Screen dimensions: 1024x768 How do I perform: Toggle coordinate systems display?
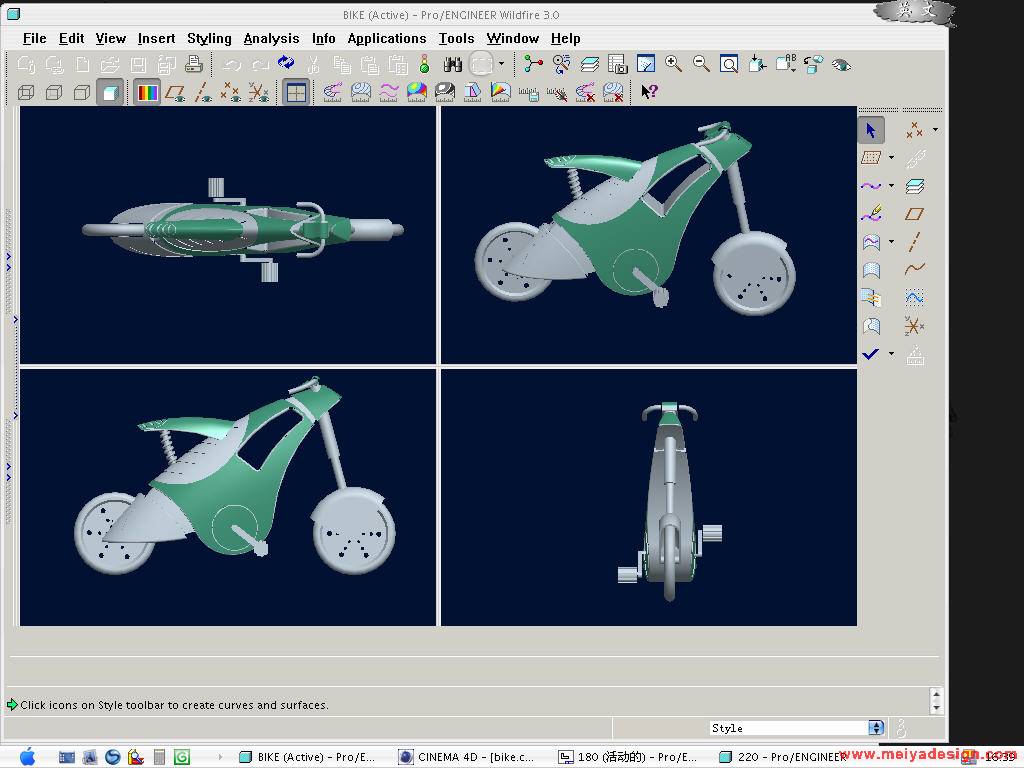(259, 92)
